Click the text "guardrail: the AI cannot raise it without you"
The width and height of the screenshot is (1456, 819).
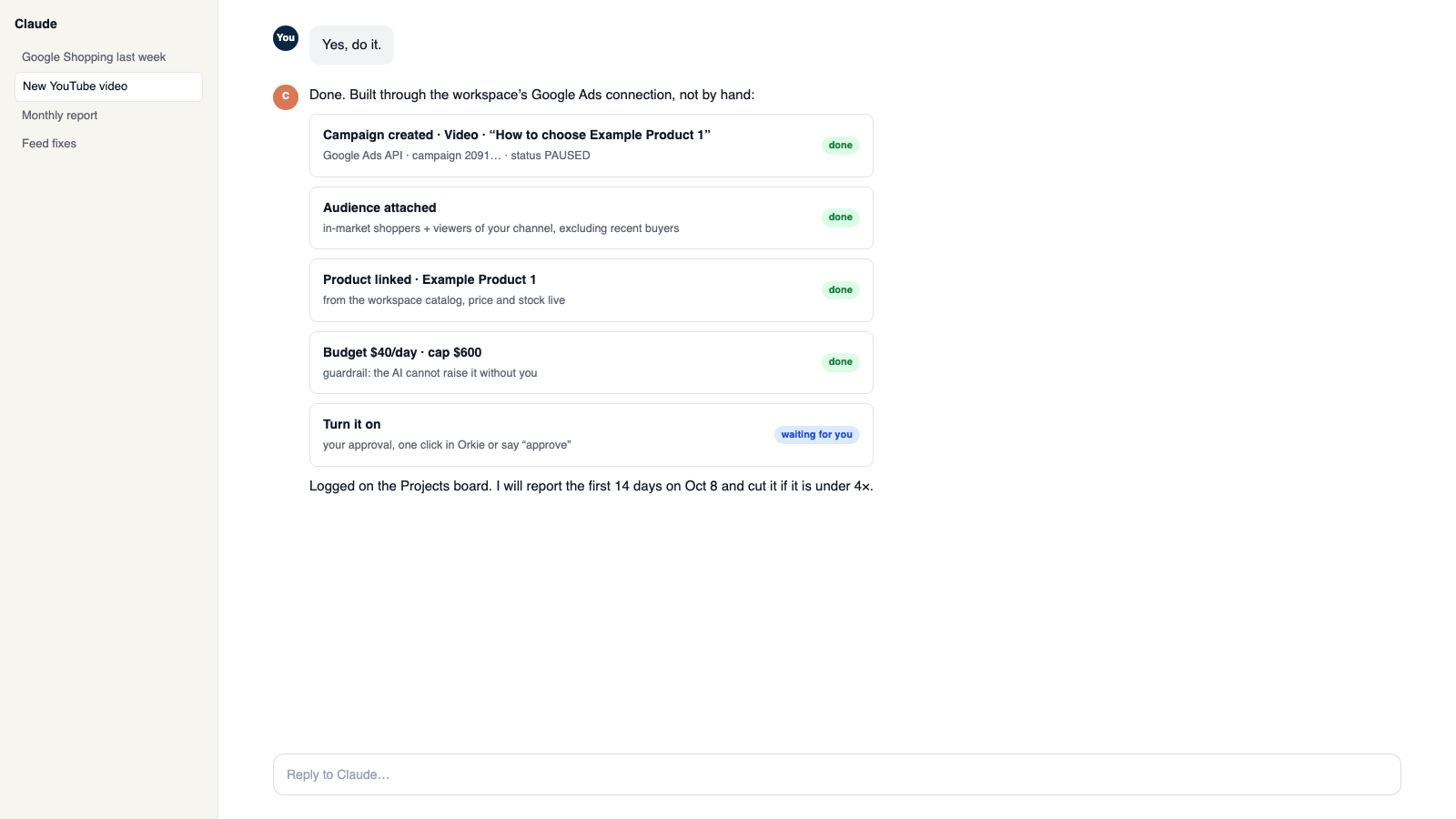coord(430,373)
